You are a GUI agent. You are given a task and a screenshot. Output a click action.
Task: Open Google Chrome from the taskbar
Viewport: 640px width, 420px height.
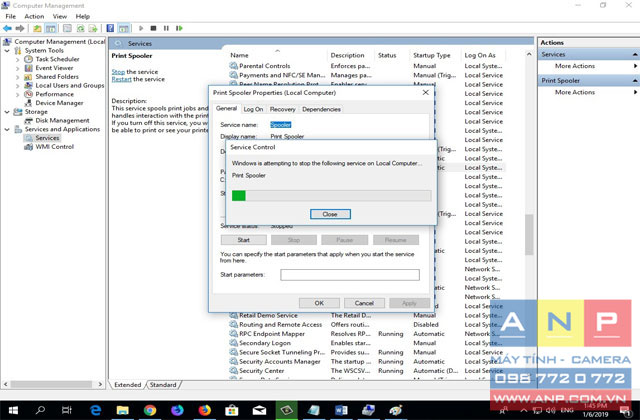click(x=149, y=410)
